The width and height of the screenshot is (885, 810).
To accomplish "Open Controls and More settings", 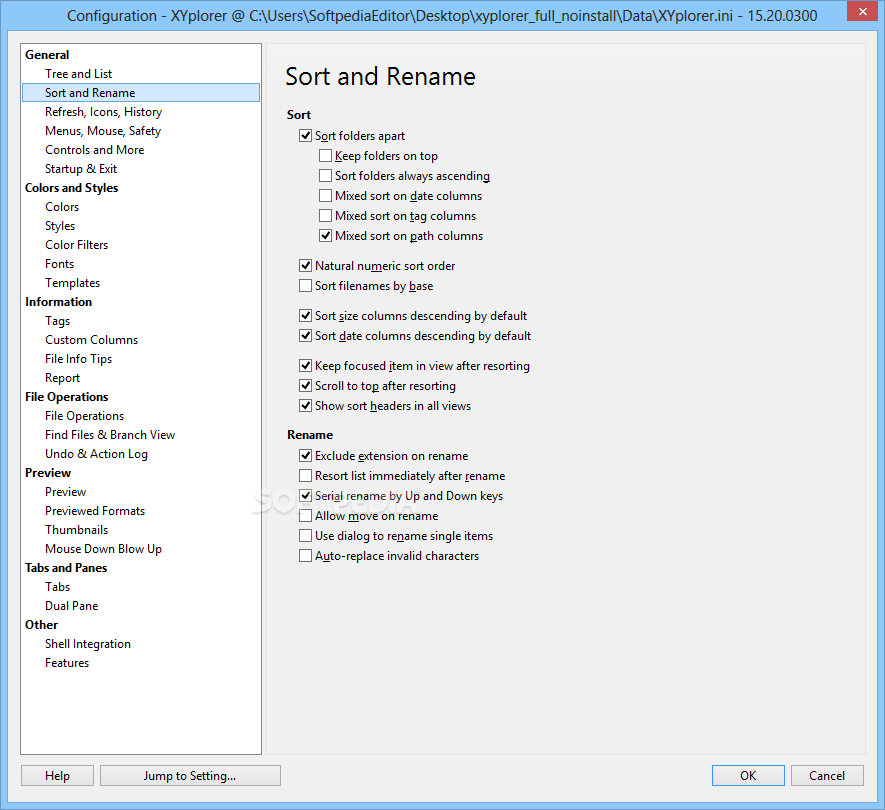I will [x=94, y=150].
